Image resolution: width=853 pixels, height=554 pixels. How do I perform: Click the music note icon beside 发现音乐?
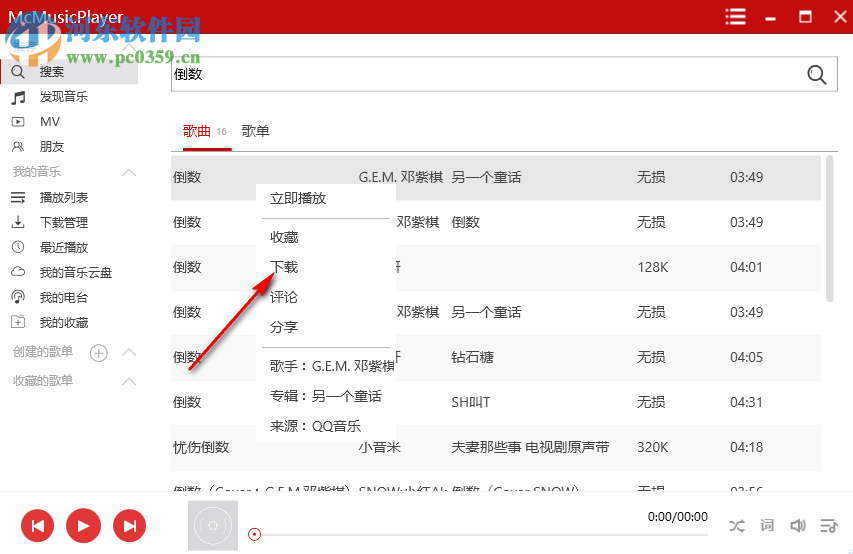pyautogui.click(x=18, y=97)
